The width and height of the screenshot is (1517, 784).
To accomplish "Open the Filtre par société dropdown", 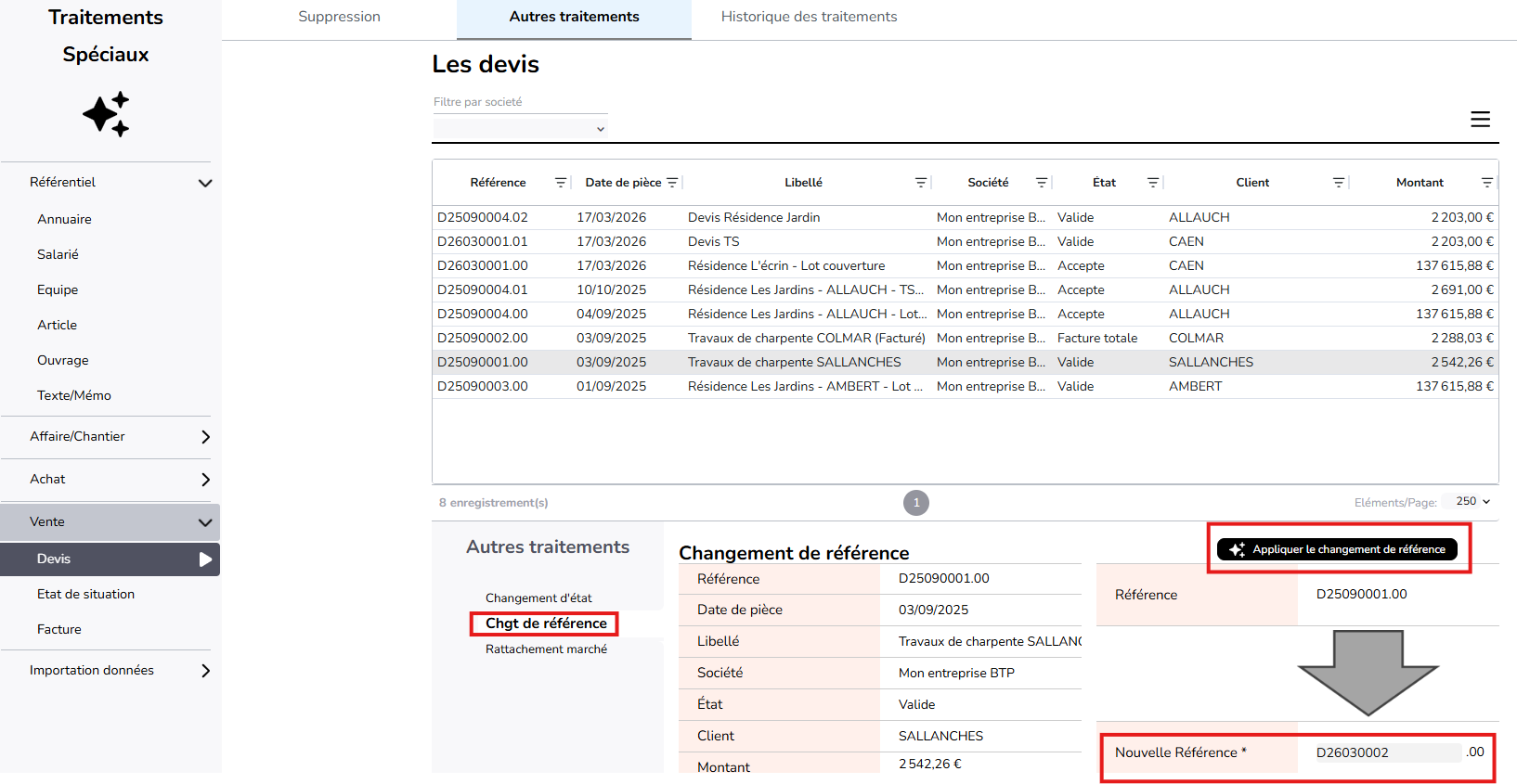I will click(520, 129).
